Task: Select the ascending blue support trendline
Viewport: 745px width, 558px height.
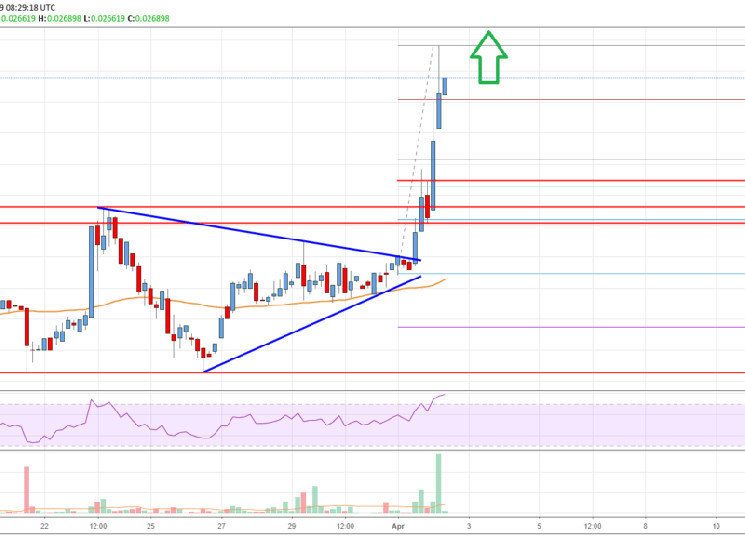Action: pyautogui.click(x=312, y=324)
